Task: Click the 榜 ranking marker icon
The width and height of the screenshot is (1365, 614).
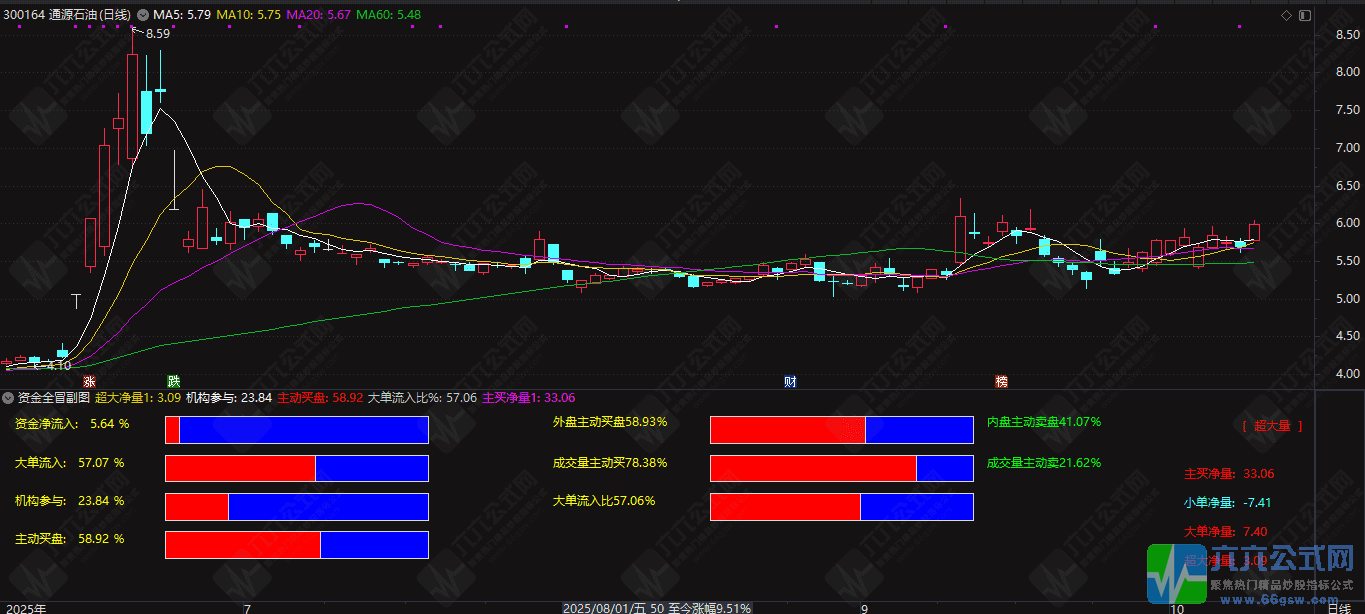Action: [1001, 382]
